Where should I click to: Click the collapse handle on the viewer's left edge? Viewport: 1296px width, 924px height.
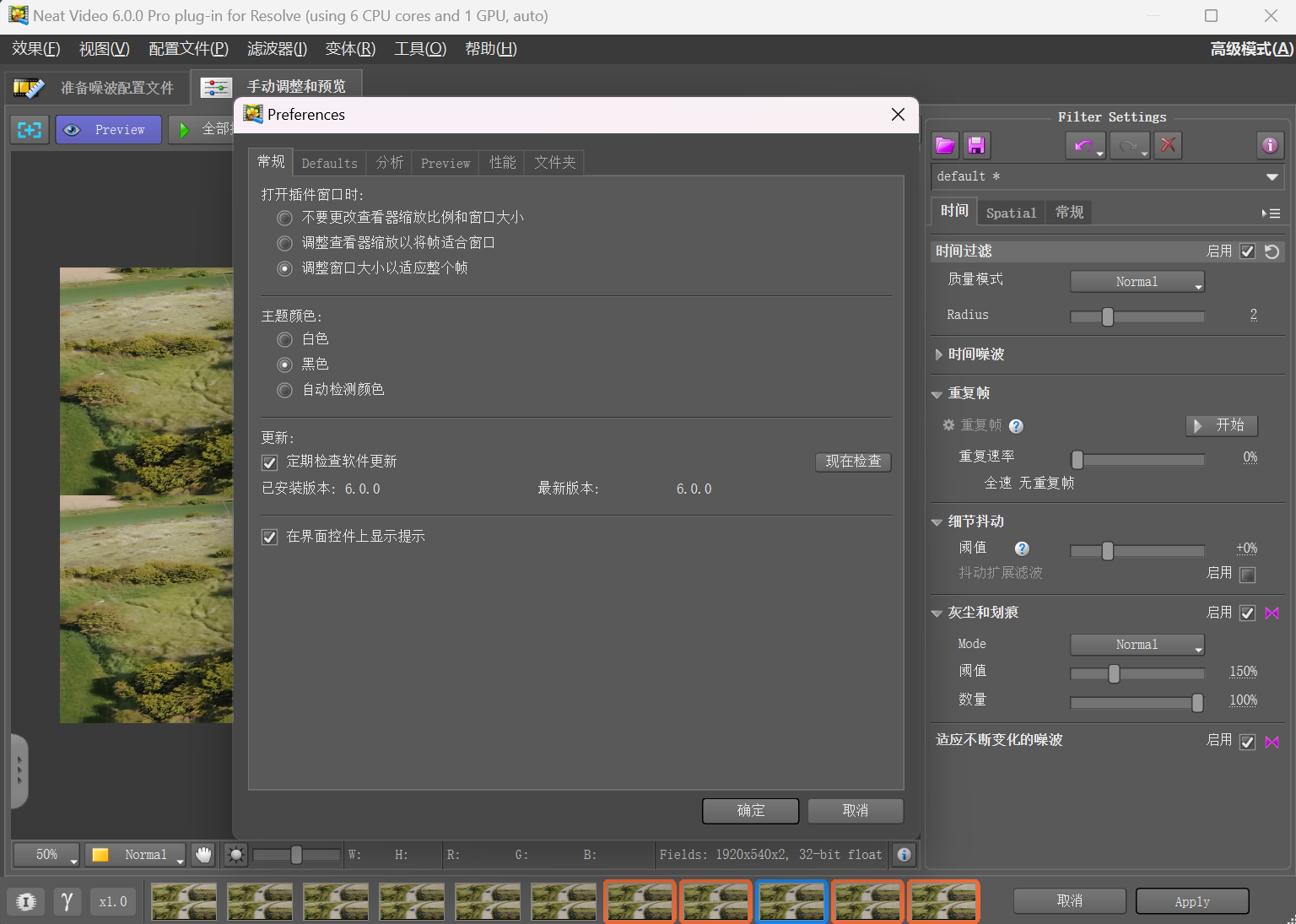pyautogui.click(x=19, y=771)
